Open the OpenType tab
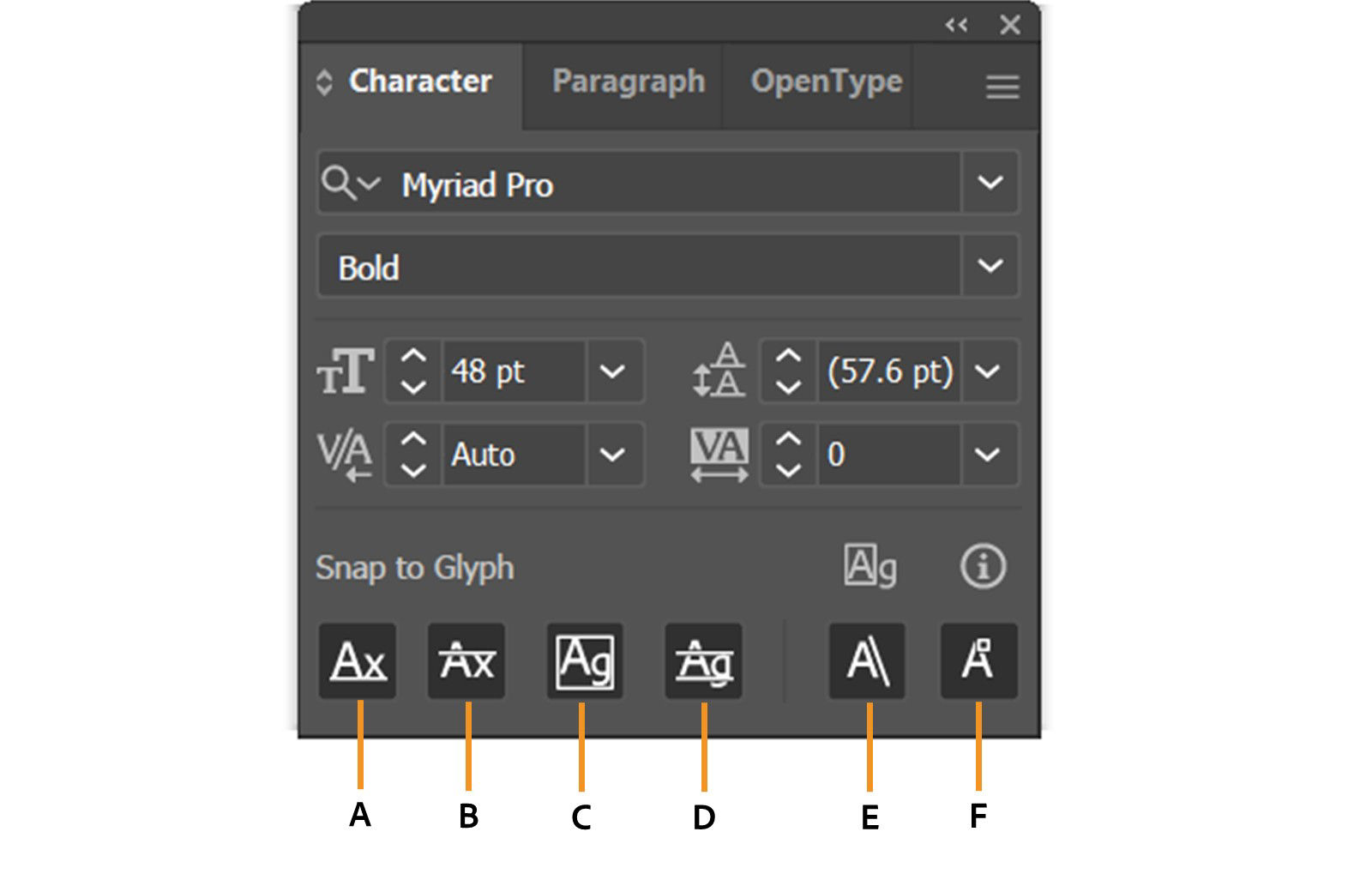 826,82
